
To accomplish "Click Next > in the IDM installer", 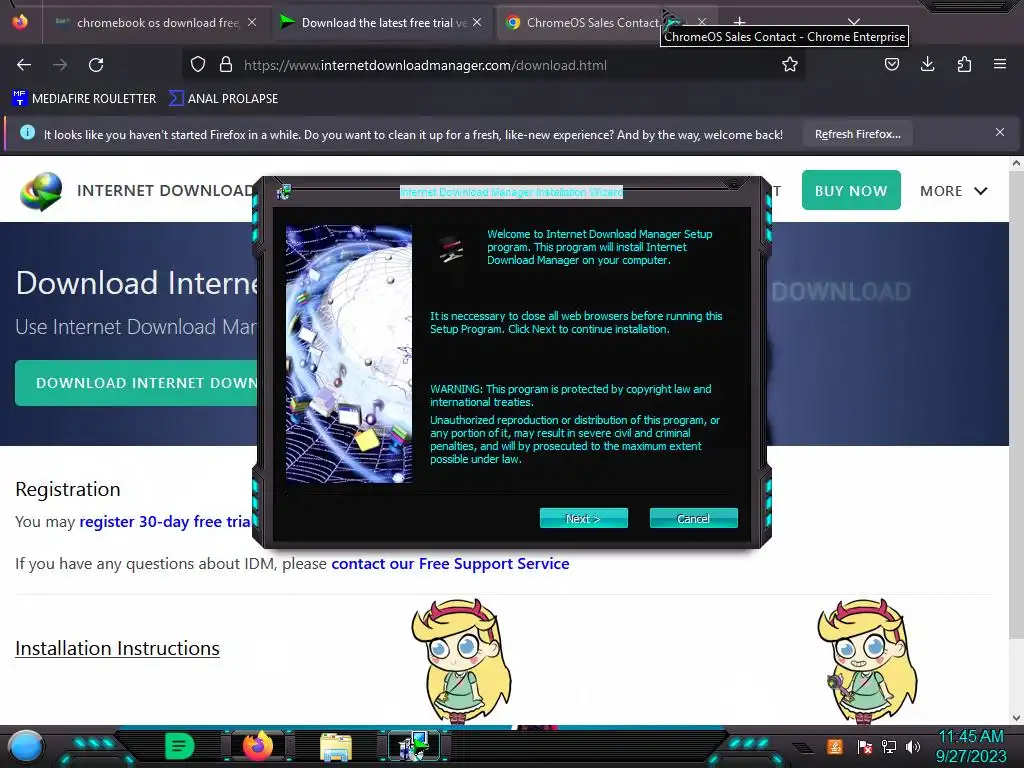I will click(x=584, y=519).
